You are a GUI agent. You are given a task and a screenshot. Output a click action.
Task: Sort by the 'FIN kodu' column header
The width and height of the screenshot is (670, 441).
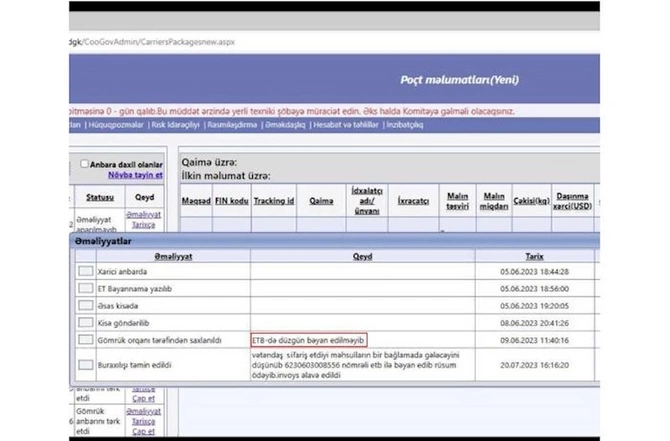[x=232, y=201]
